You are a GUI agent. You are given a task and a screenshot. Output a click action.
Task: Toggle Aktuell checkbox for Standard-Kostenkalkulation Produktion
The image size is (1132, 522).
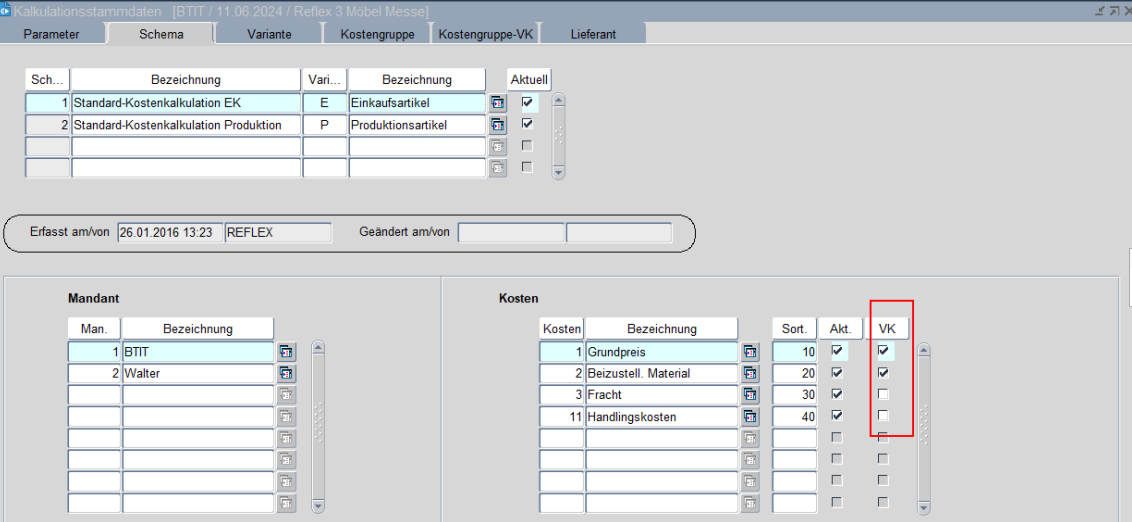[x=527, y=124]
